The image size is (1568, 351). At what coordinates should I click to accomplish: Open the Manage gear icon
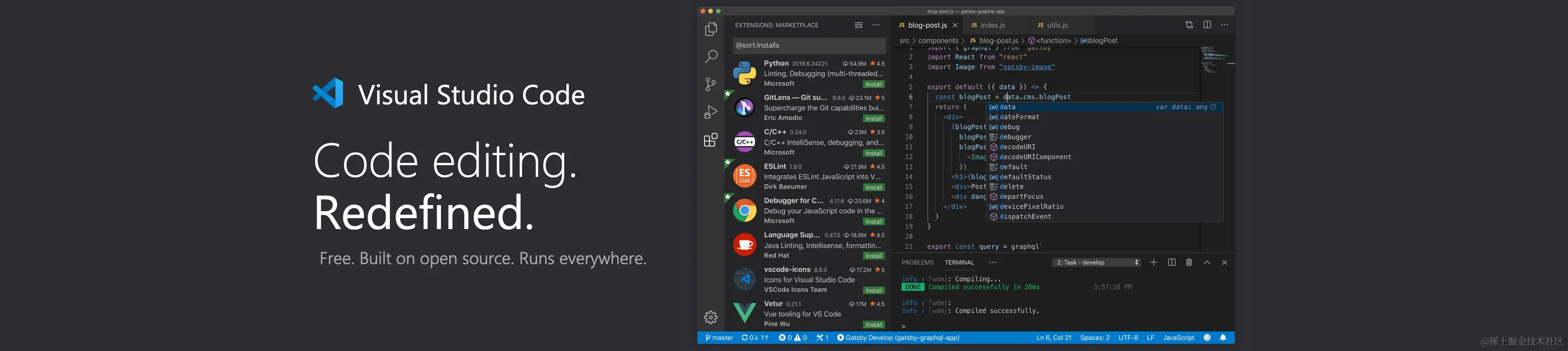click(710, 317)
